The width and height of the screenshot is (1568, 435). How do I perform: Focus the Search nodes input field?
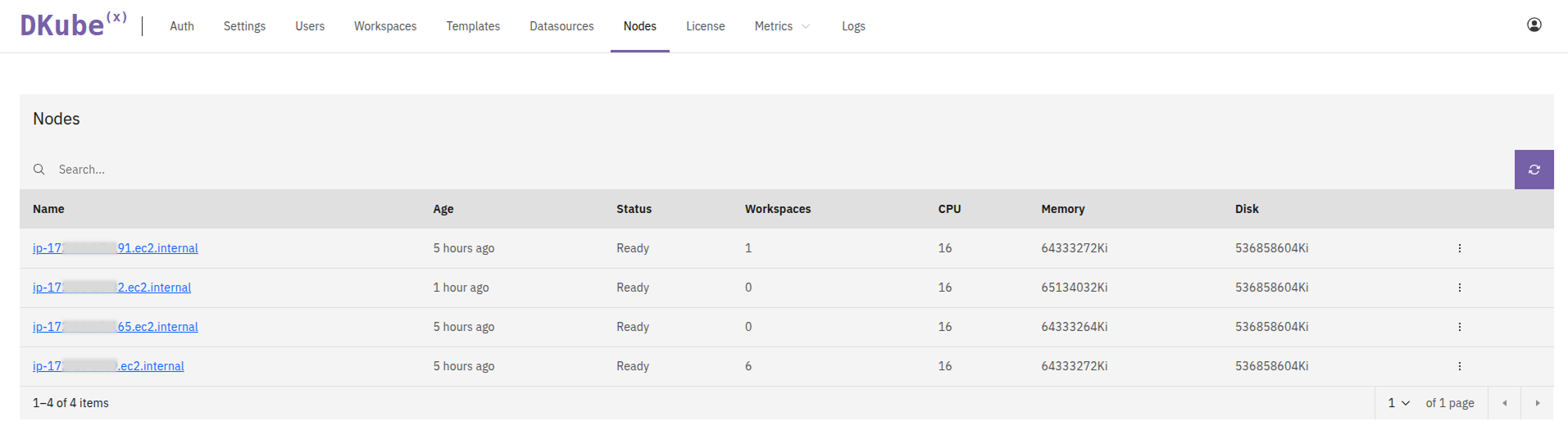click(x=738, y=170)
